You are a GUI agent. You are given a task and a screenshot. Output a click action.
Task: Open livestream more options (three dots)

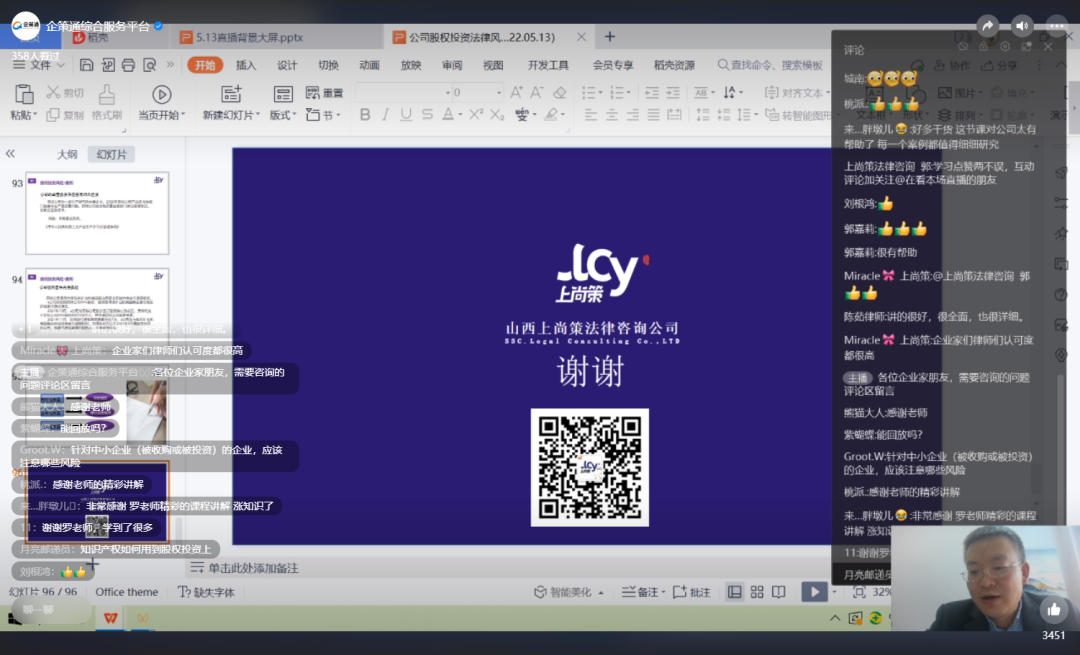click(x=1057, y=25)
